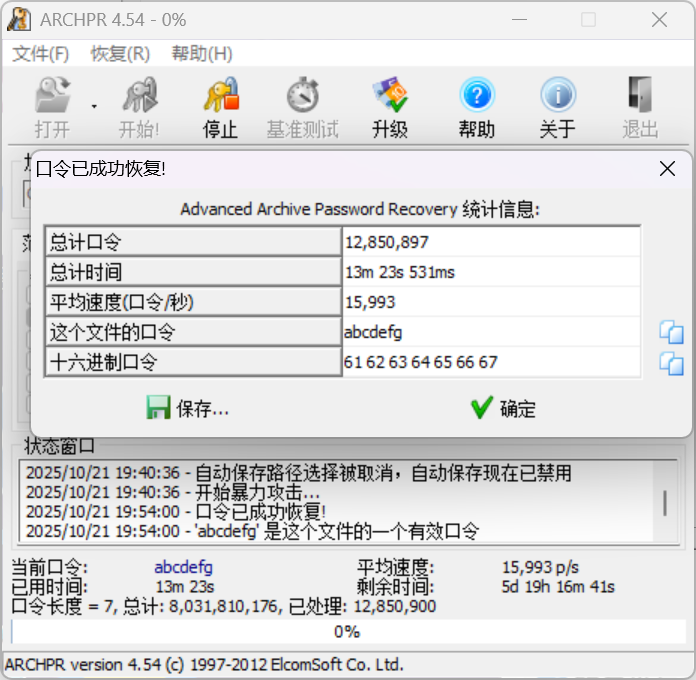Click the 确定 confirm button

point(503,408)
